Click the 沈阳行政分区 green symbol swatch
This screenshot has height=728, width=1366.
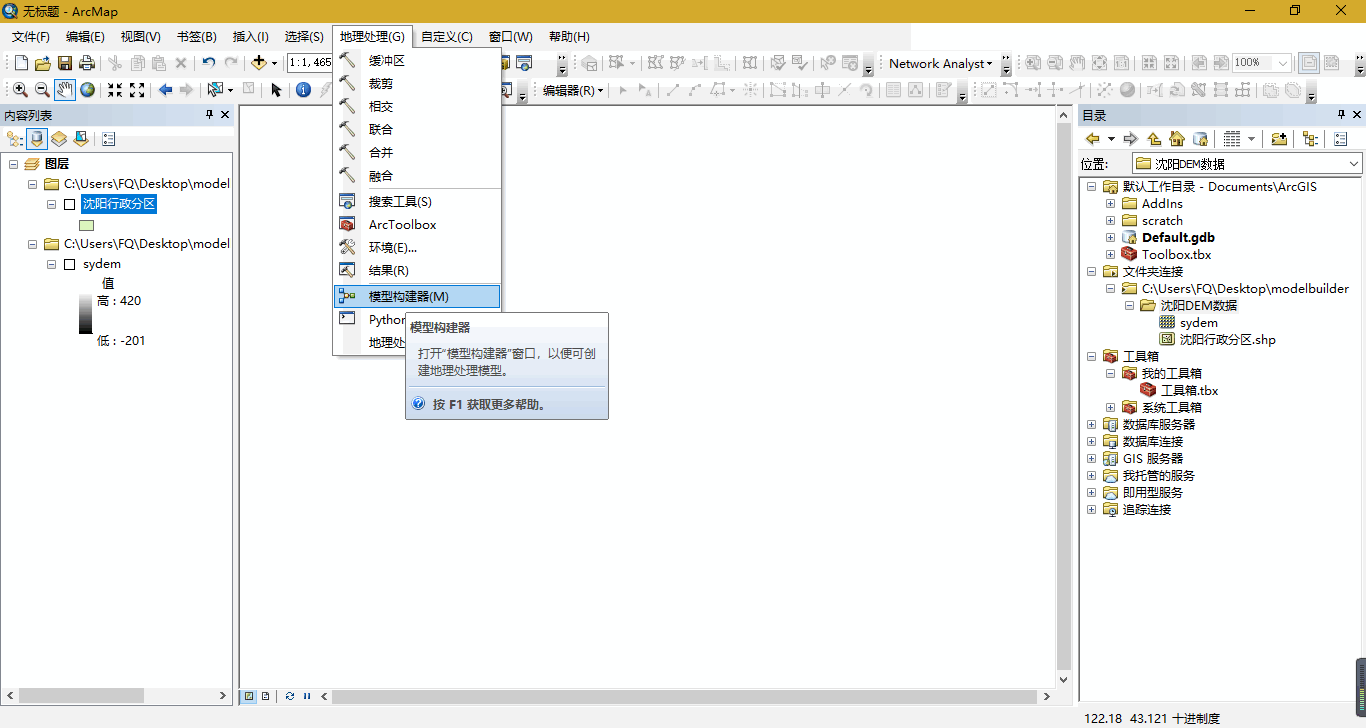click(86, 225)
